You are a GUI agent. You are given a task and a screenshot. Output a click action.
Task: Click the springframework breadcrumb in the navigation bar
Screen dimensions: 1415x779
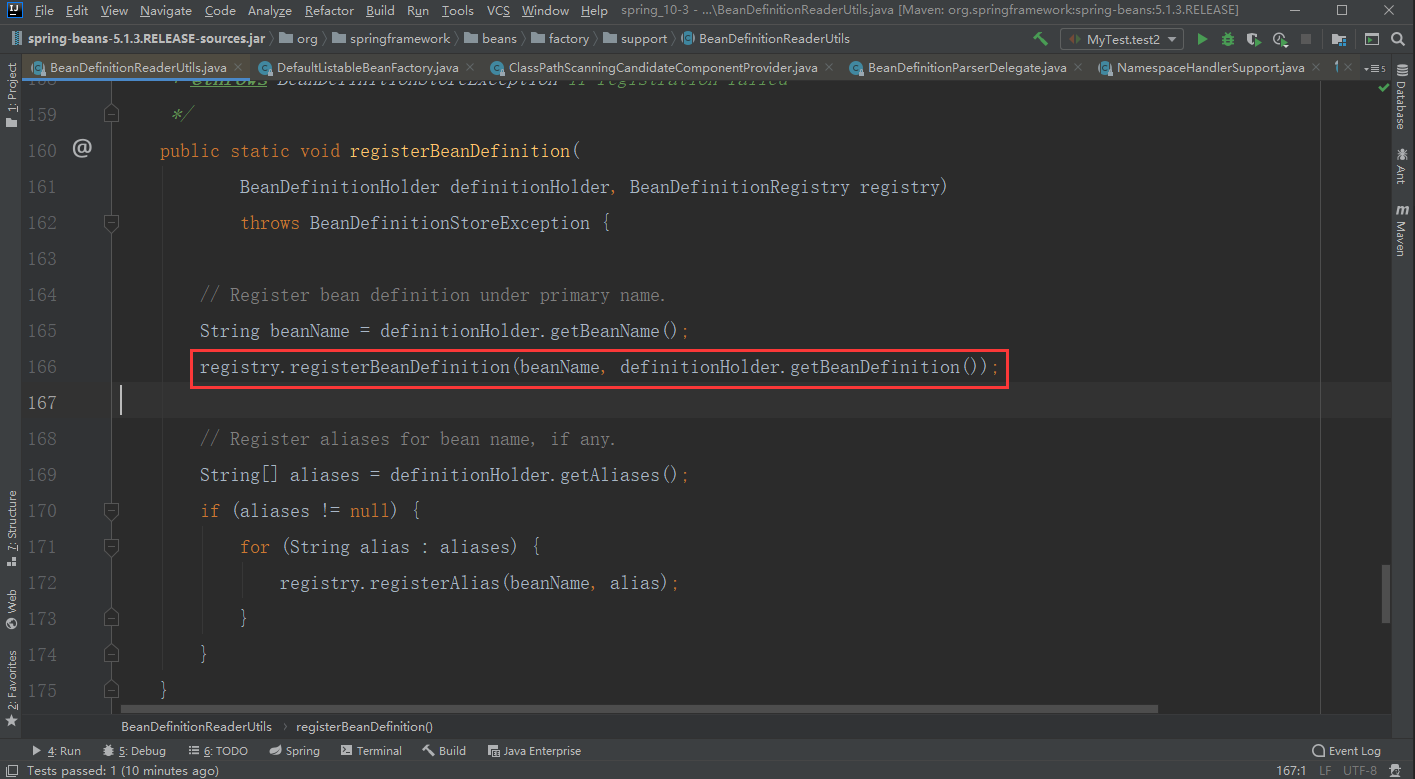391,39
